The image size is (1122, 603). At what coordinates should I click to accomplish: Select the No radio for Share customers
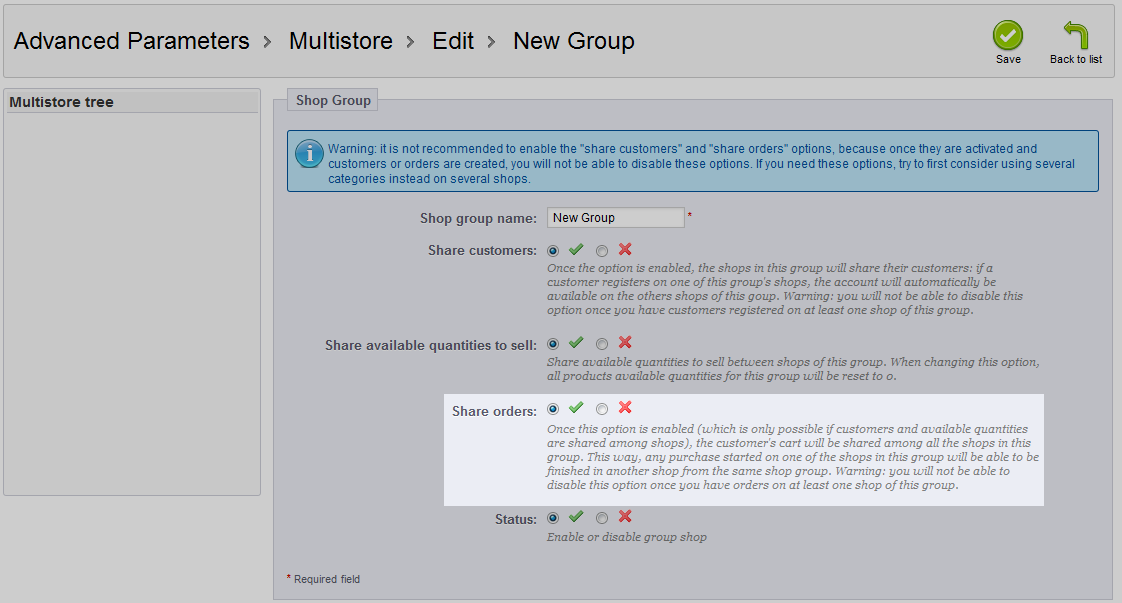pyautogui.click(x=602, y=251)
